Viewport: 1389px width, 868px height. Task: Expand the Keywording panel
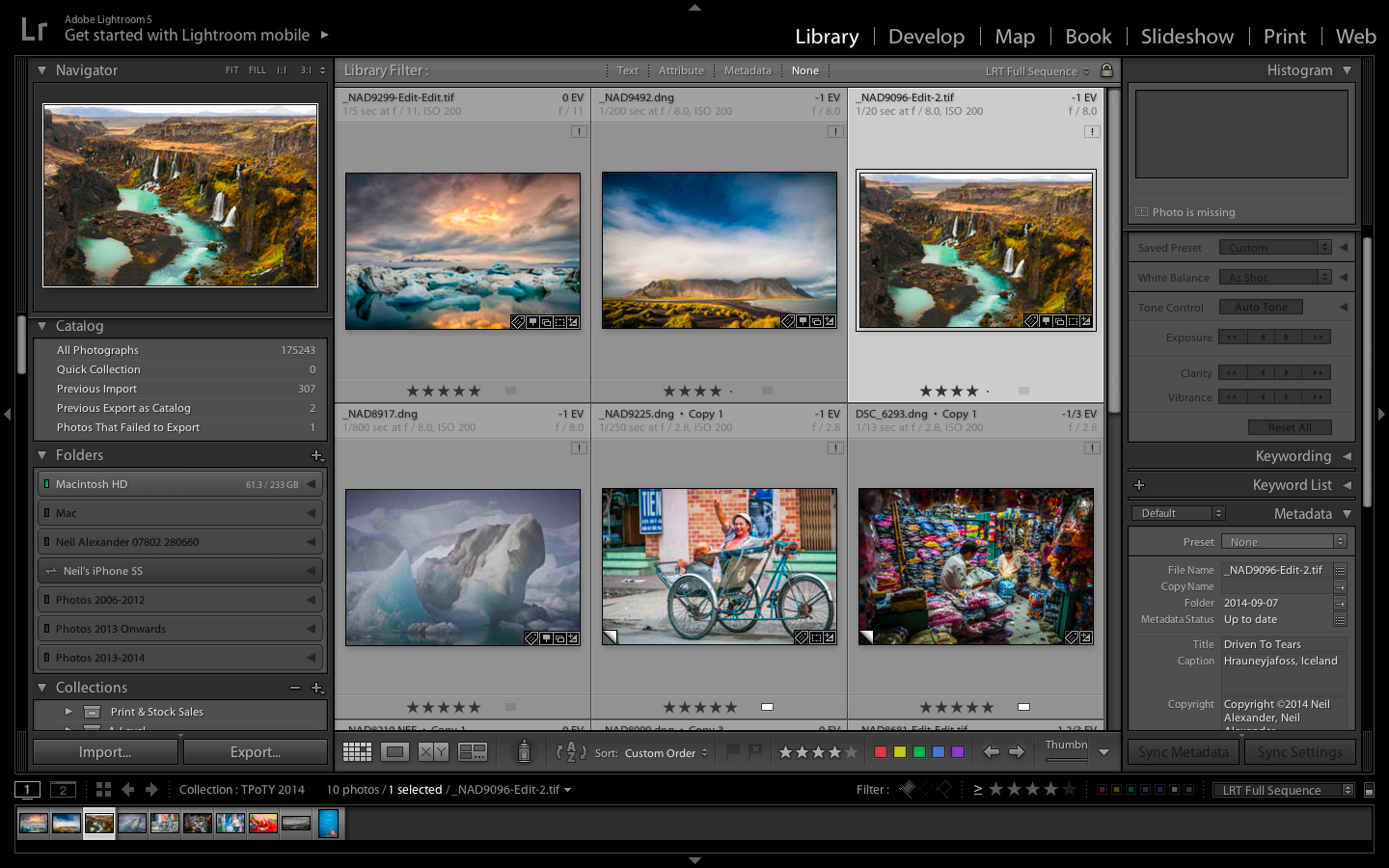[1347, 456]
